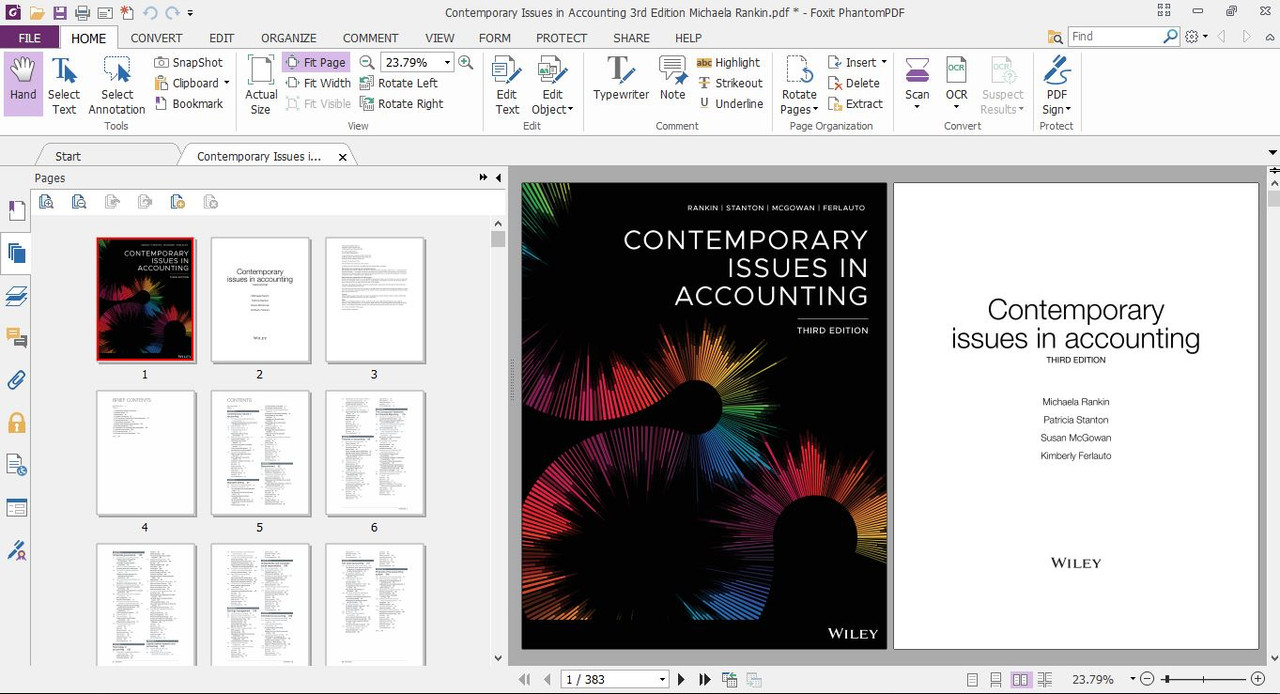The height and width of the screenshot is (694, 1280).
Task: Open search settings gear dropdown
Action: (1195, 37)
